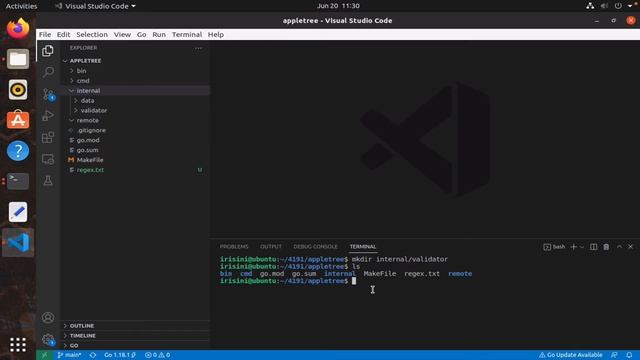Select the TERMINAL tab
The width and height of the screenshot is (640, 360).
362,247
